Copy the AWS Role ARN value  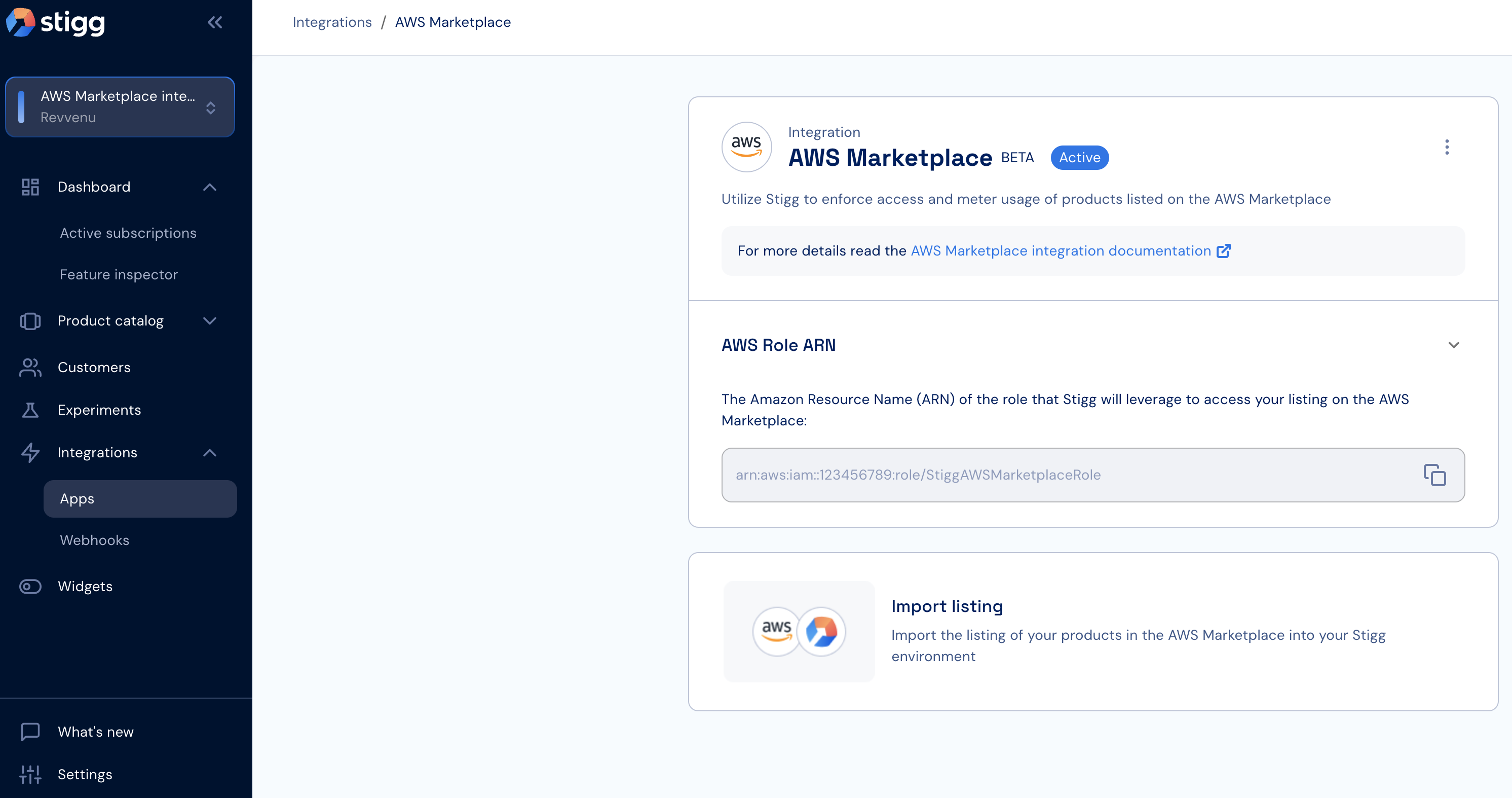coord(1434,475)
